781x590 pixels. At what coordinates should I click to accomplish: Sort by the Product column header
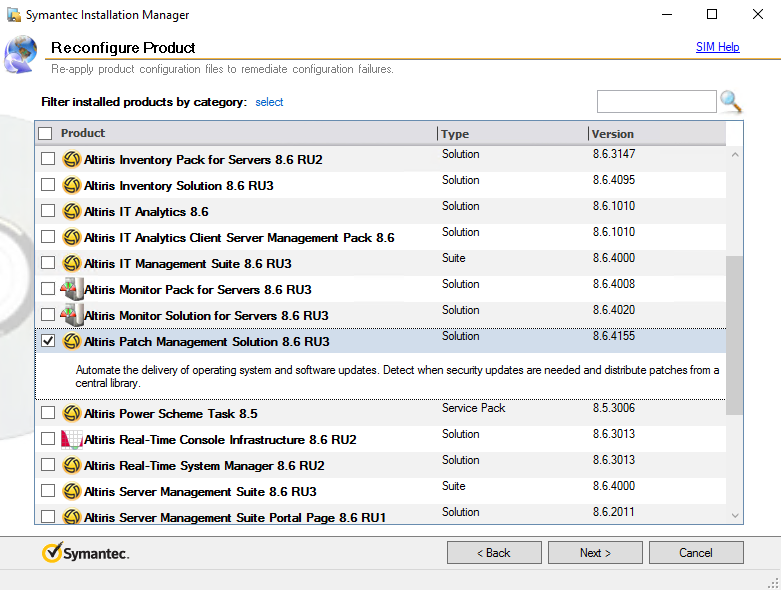click(83, 133)
